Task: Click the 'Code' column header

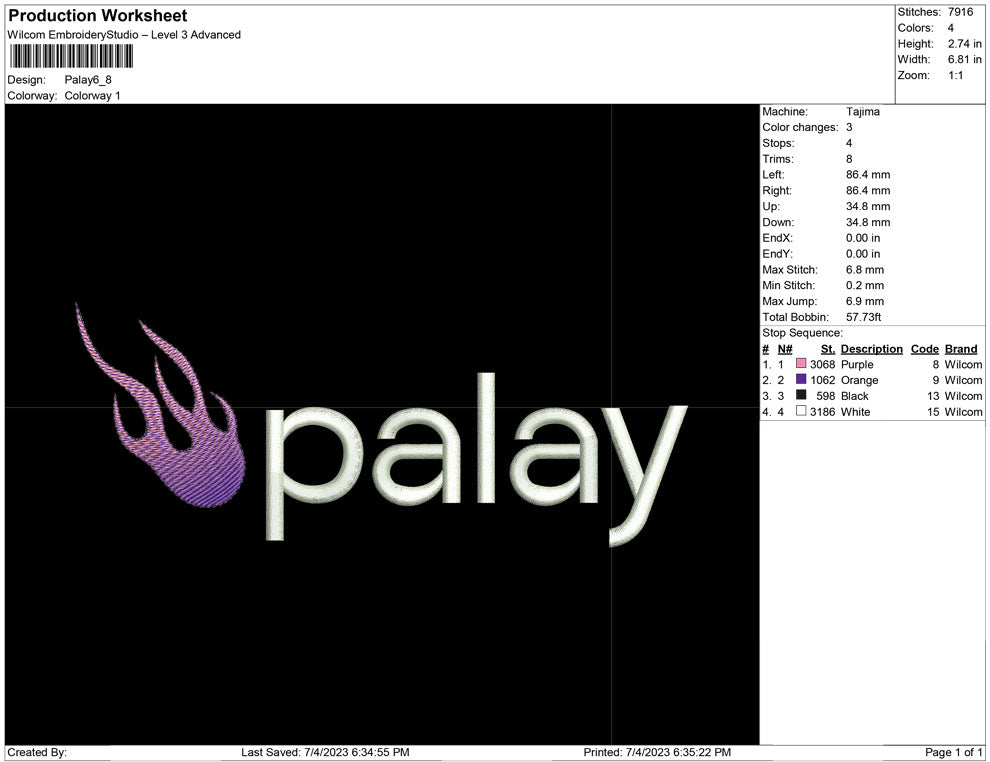Action: [x=924, y=348]
